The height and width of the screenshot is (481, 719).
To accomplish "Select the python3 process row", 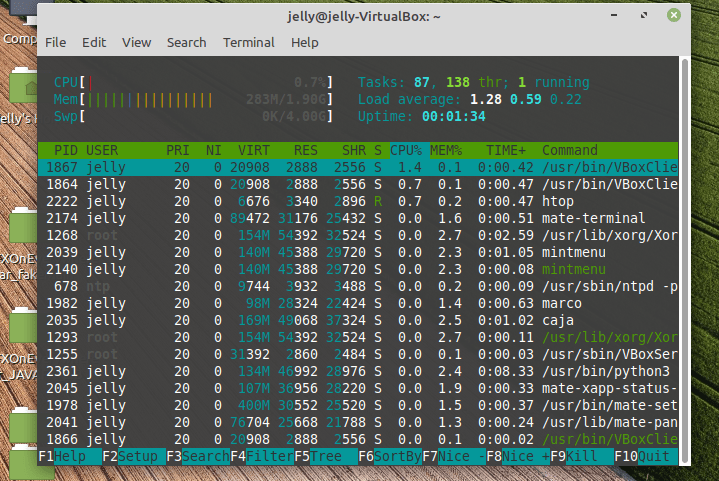I will click(x=358, y=371).
